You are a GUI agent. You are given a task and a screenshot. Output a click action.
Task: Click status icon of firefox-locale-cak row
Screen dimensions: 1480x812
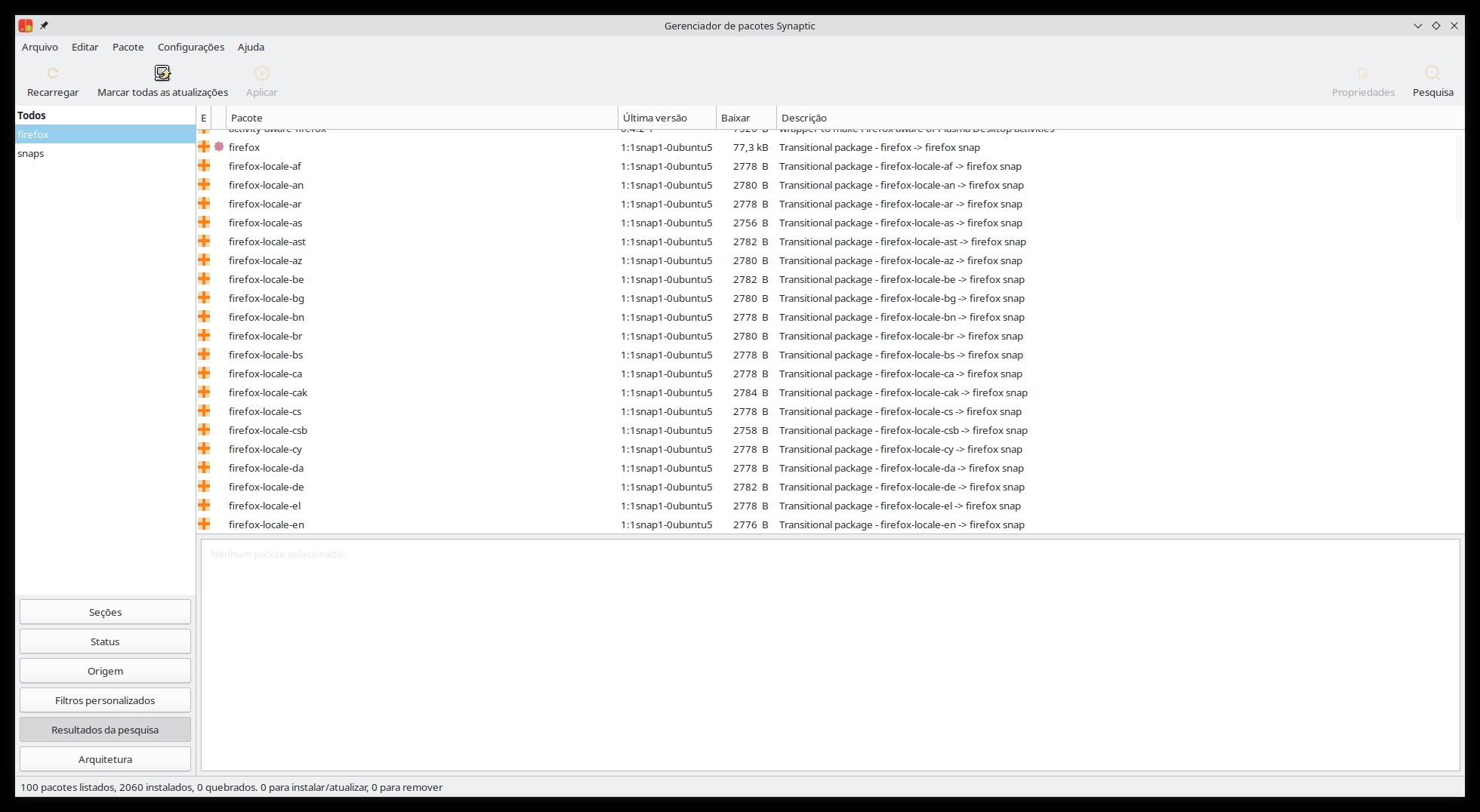click(204, 392)
